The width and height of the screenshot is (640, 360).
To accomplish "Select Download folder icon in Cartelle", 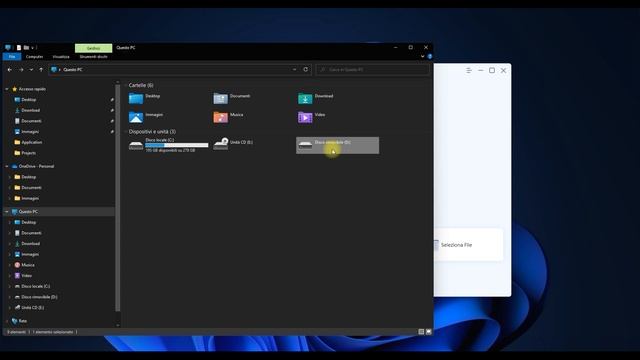I will click(x=305, y=98).
